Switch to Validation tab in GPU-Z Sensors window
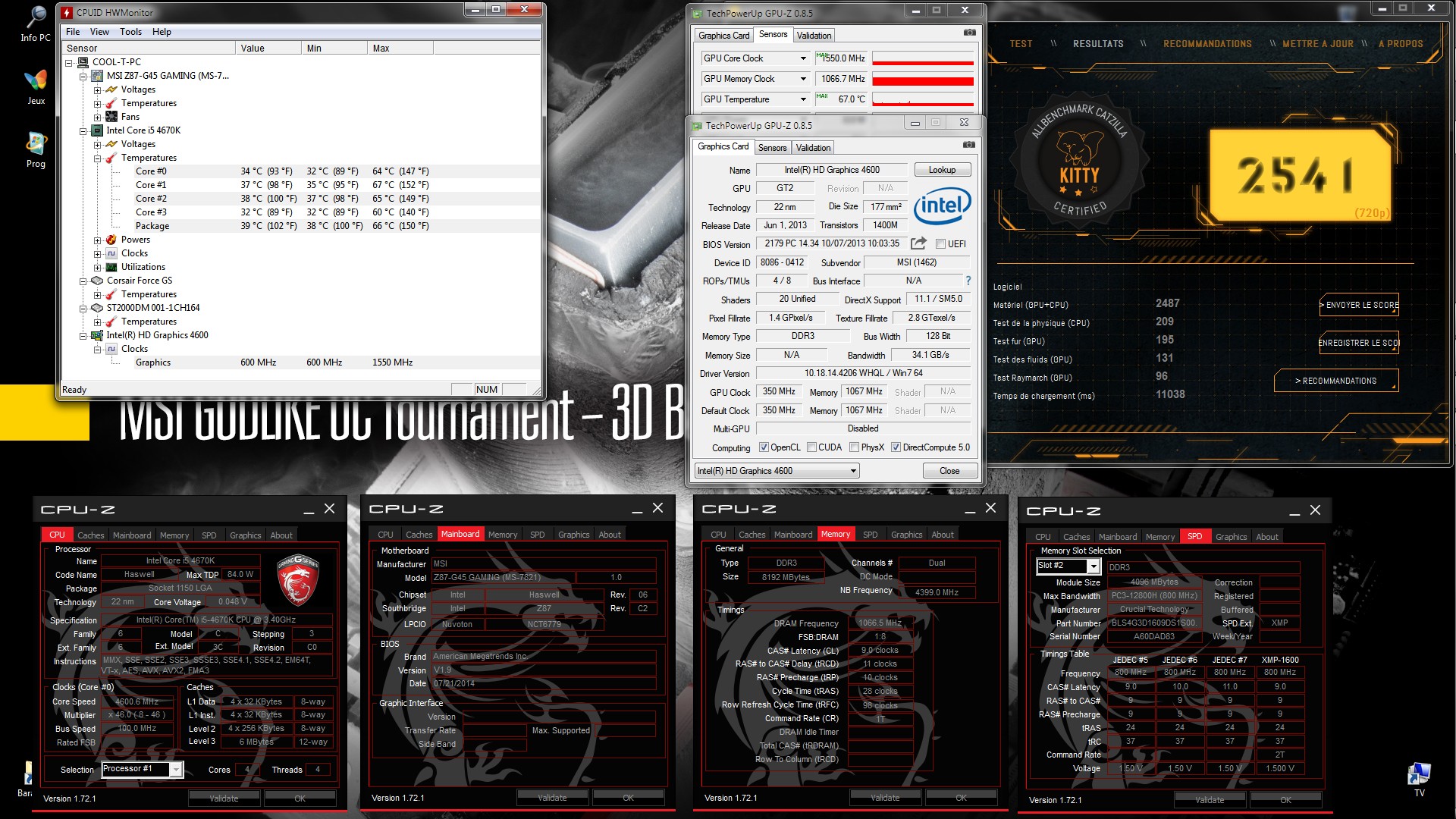The image size is (1456, 819). point(814,36)
